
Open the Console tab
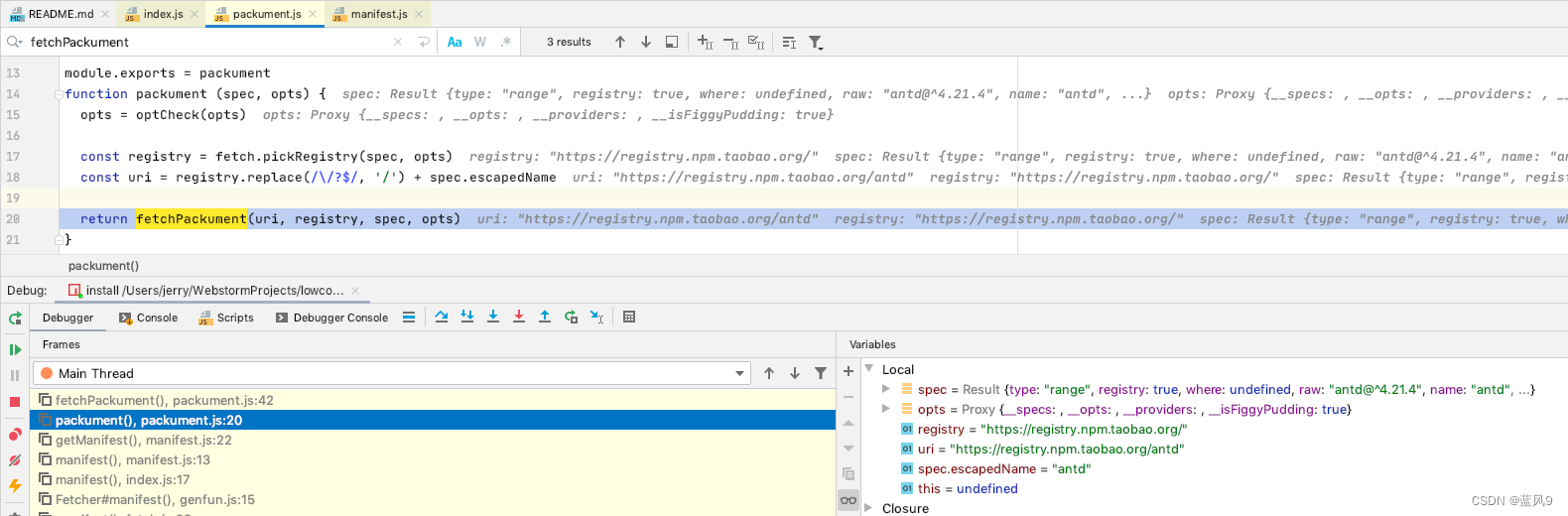[x=148, y=318]
